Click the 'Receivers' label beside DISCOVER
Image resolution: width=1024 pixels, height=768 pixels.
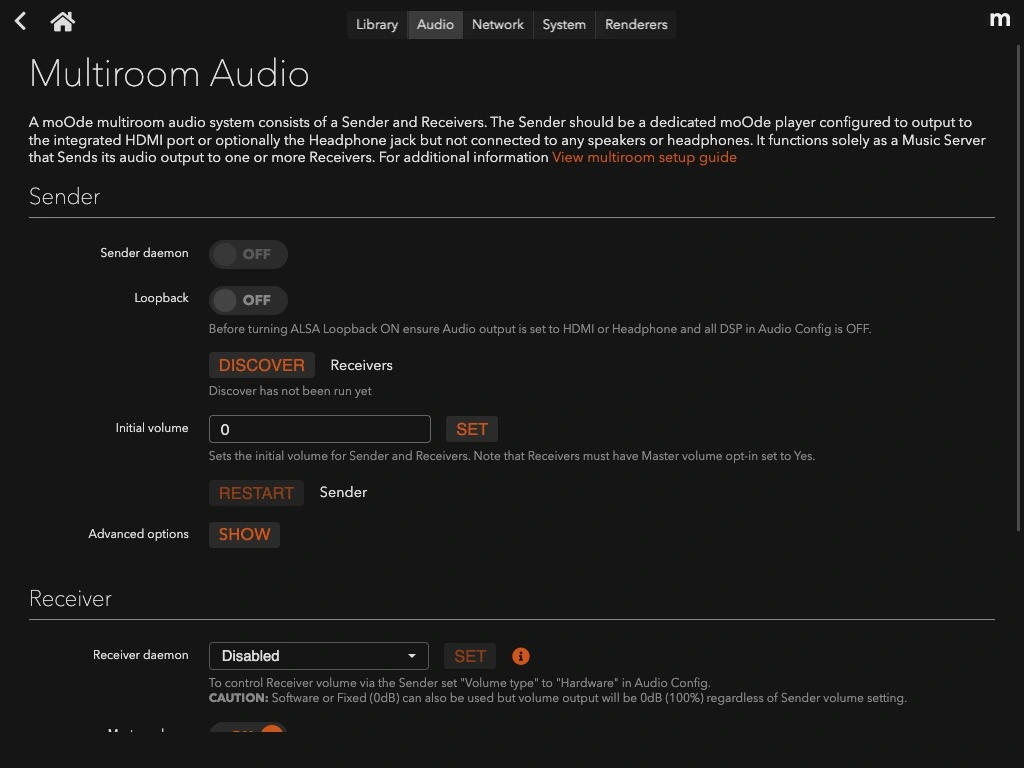(x=361, y=365)
